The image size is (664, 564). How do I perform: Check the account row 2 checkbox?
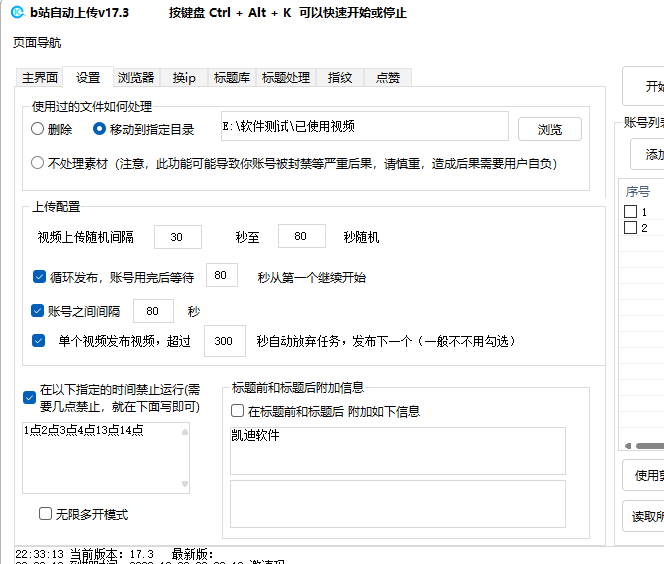(631, 227)
